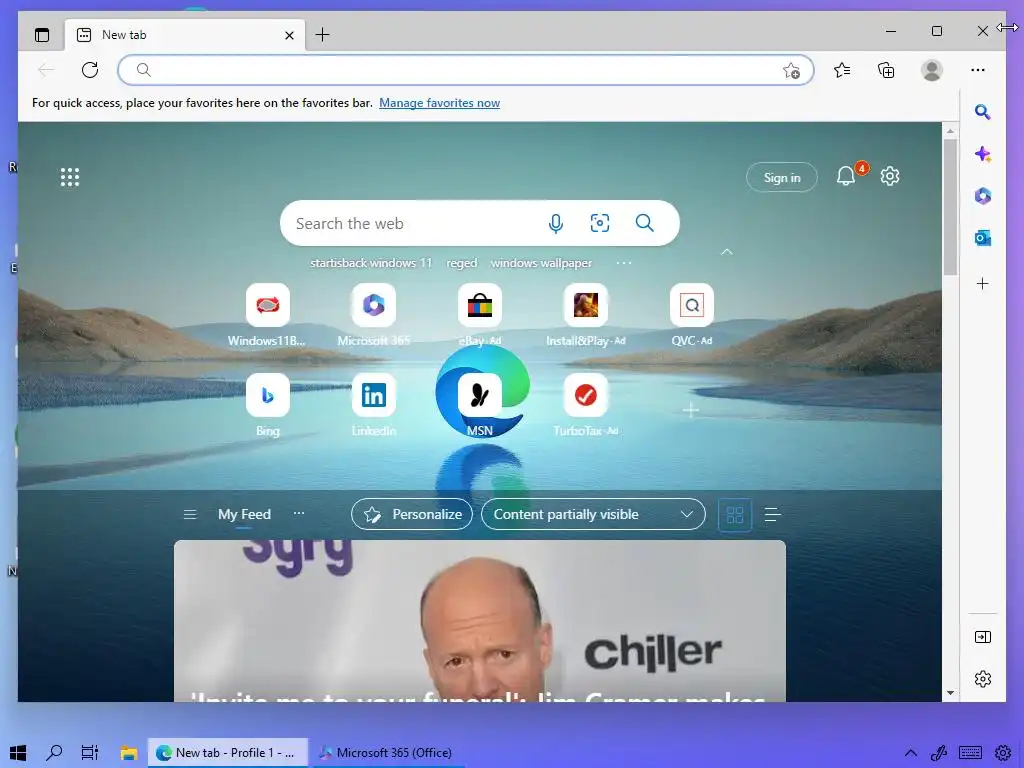
Task: Open the Windows Start button
Action: (18, 753)
